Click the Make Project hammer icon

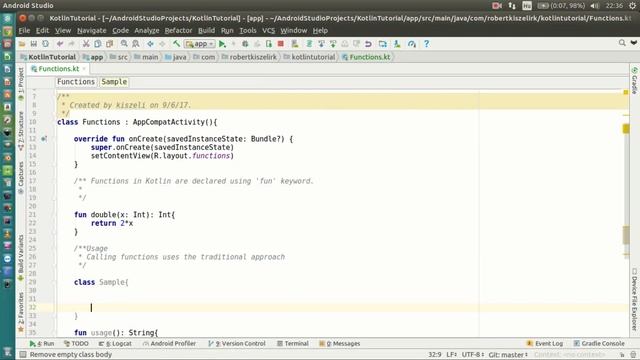(x=176, y=44)
